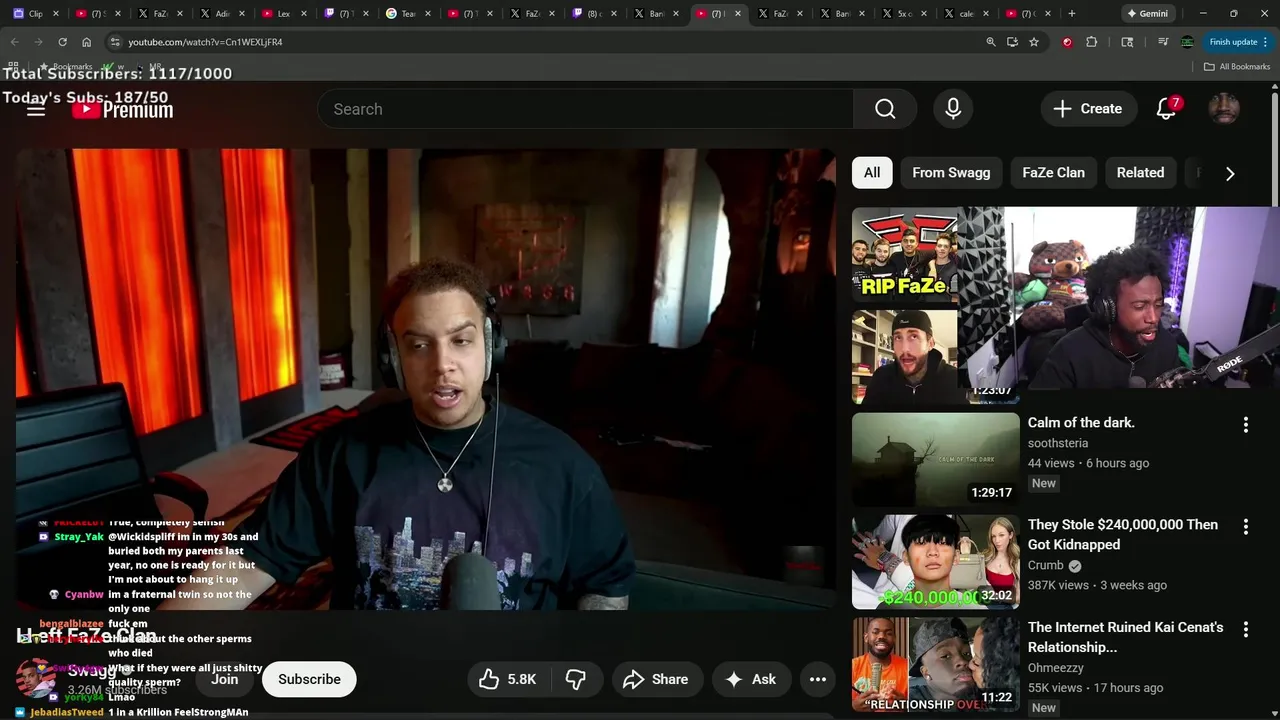The width and height of the screenshot is (1280, 720).
Task: Click the Share button
Action: [x=656, y=679]
